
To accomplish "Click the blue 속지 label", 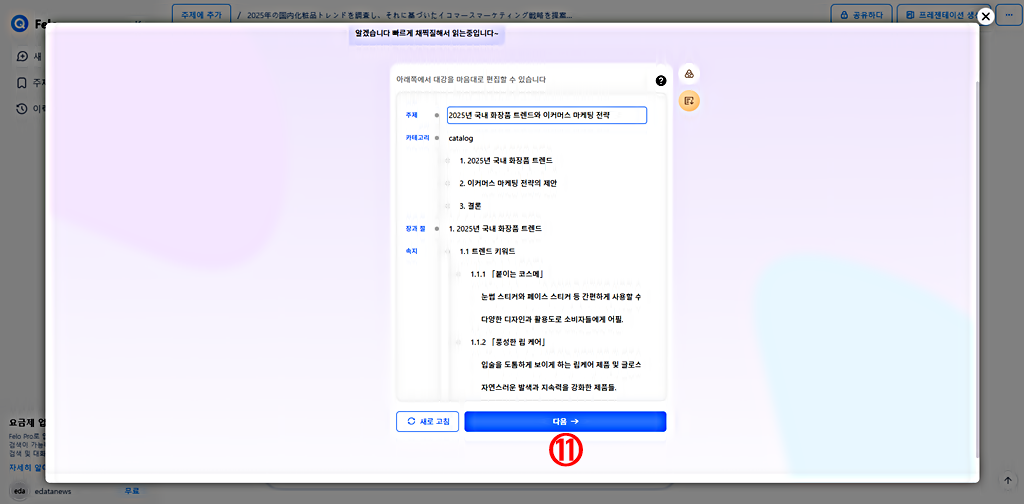I will 411,251.
